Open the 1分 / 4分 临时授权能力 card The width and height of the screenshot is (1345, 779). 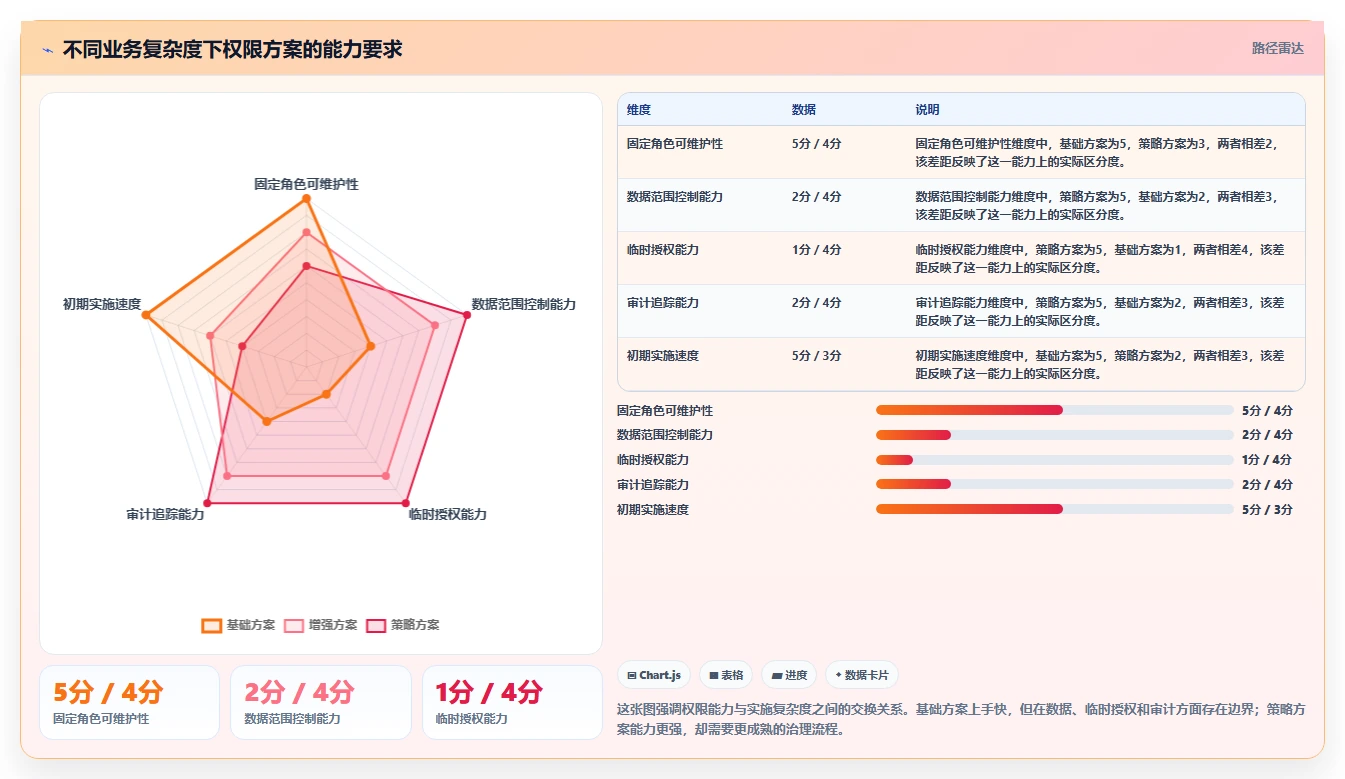pyautogui.click(x=512, y=702)
